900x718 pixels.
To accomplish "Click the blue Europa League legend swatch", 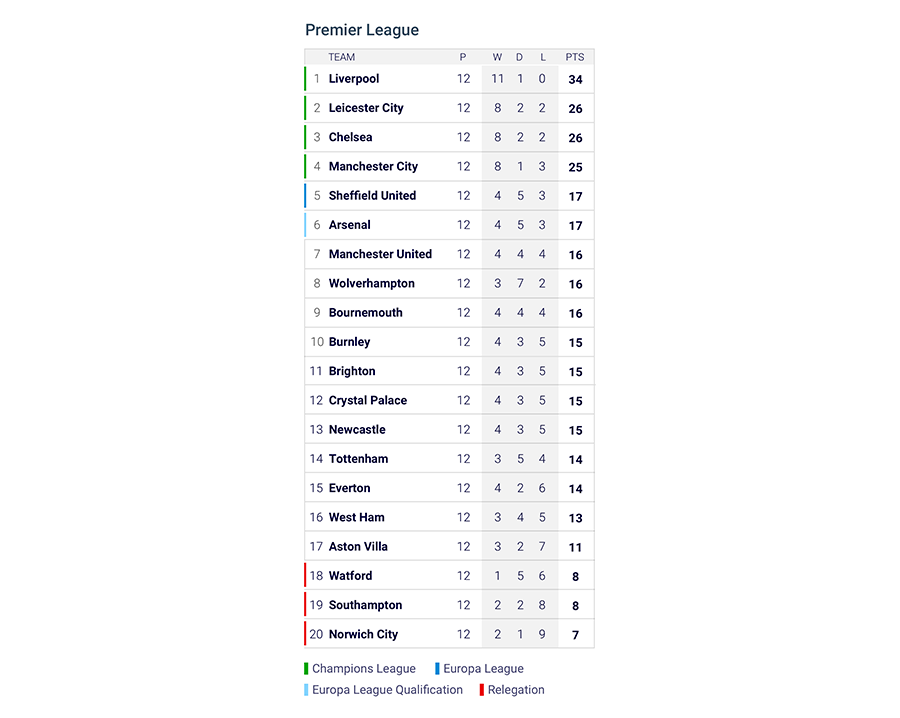I will pyautogui.click(x=438, y=669).
